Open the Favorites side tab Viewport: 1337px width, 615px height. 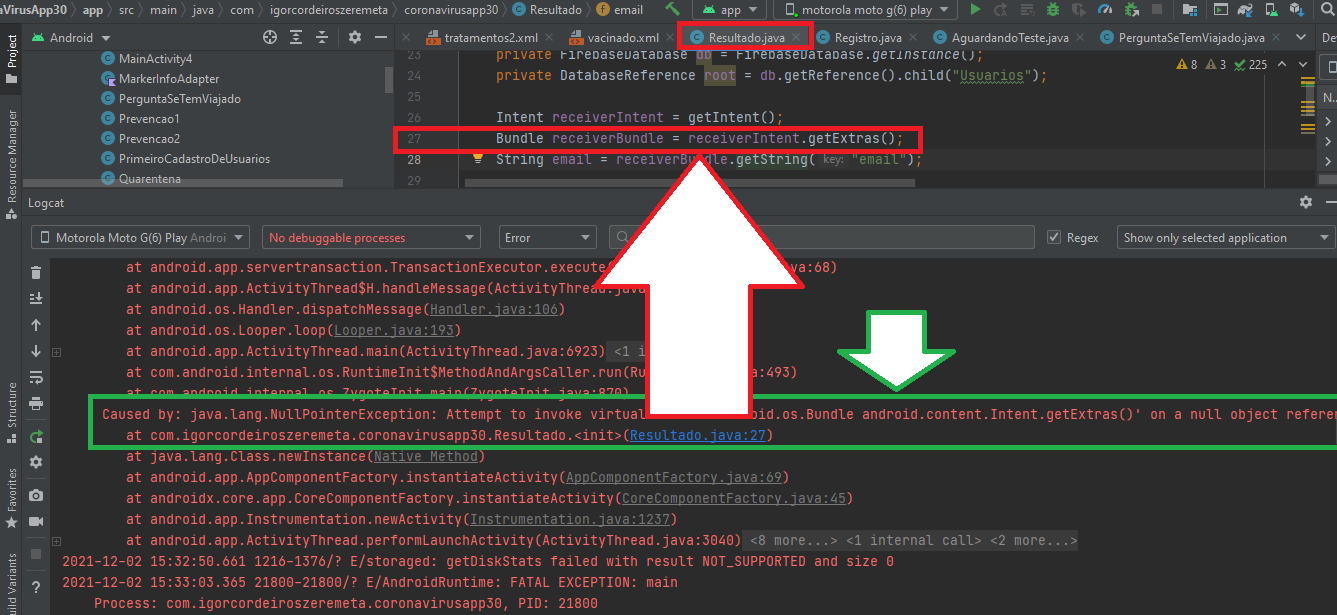[12, 496]
